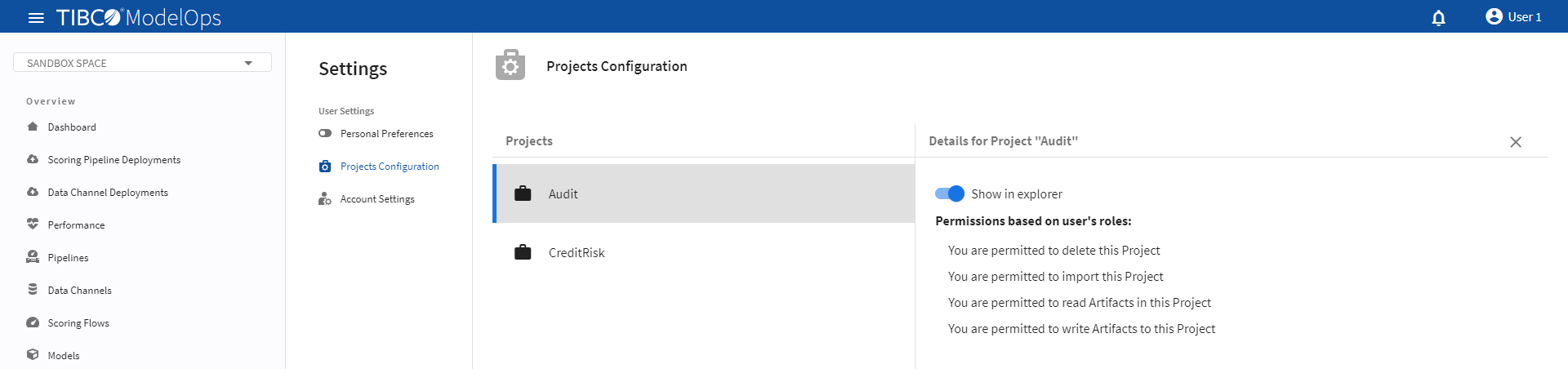Click the notifications bell icon
Image resolution: width=1568 pixels, height=369 pixels.
(1438, 17)
